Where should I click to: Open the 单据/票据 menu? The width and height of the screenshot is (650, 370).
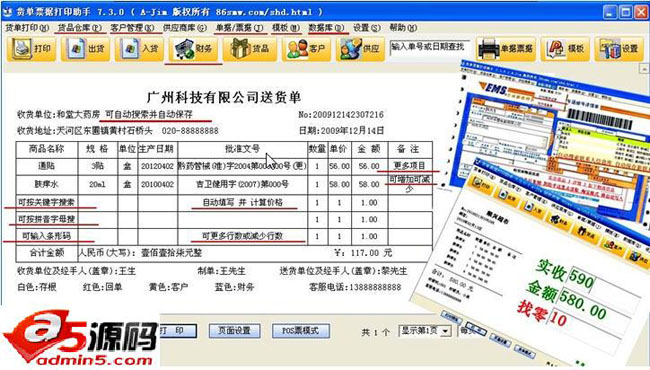pos(239,28)
